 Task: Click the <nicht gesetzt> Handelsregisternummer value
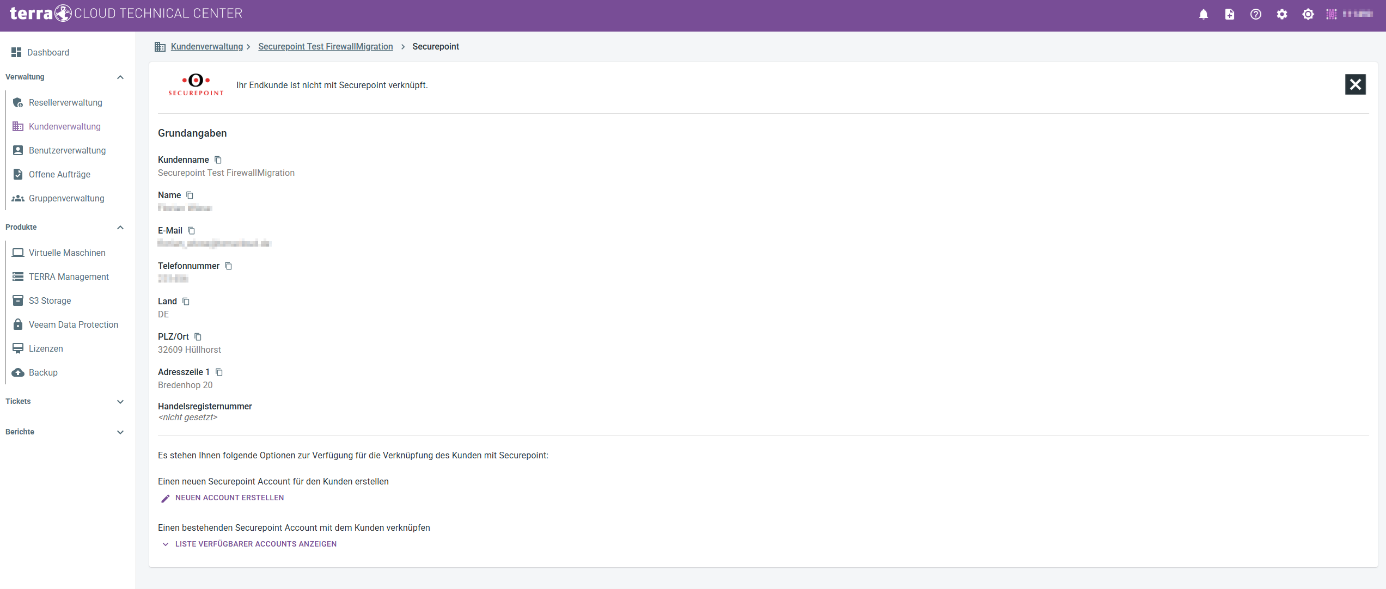(x=188, y=417)
